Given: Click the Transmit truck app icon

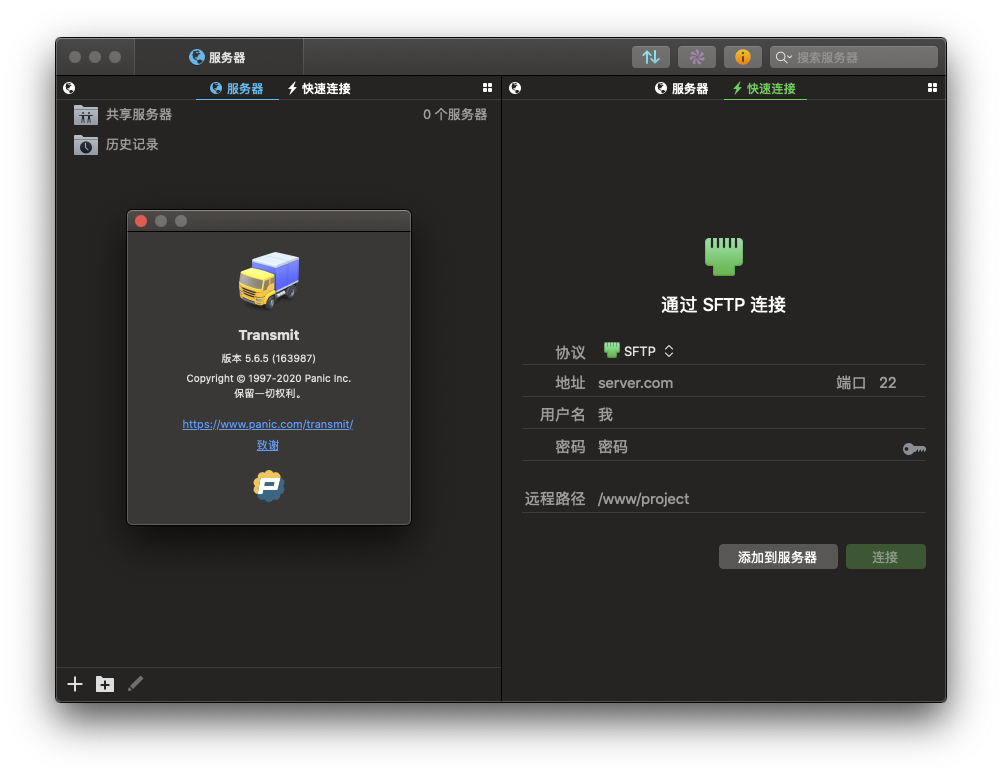Looking at the screenshot, I should pyautogui.click(x=269, y=280).
